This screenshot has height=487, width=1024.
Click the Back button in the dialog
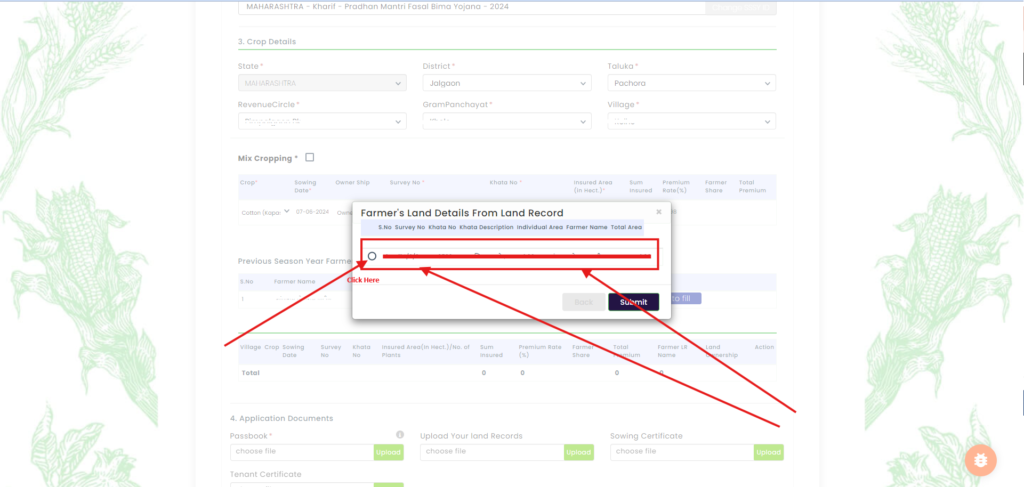point(583,302)
